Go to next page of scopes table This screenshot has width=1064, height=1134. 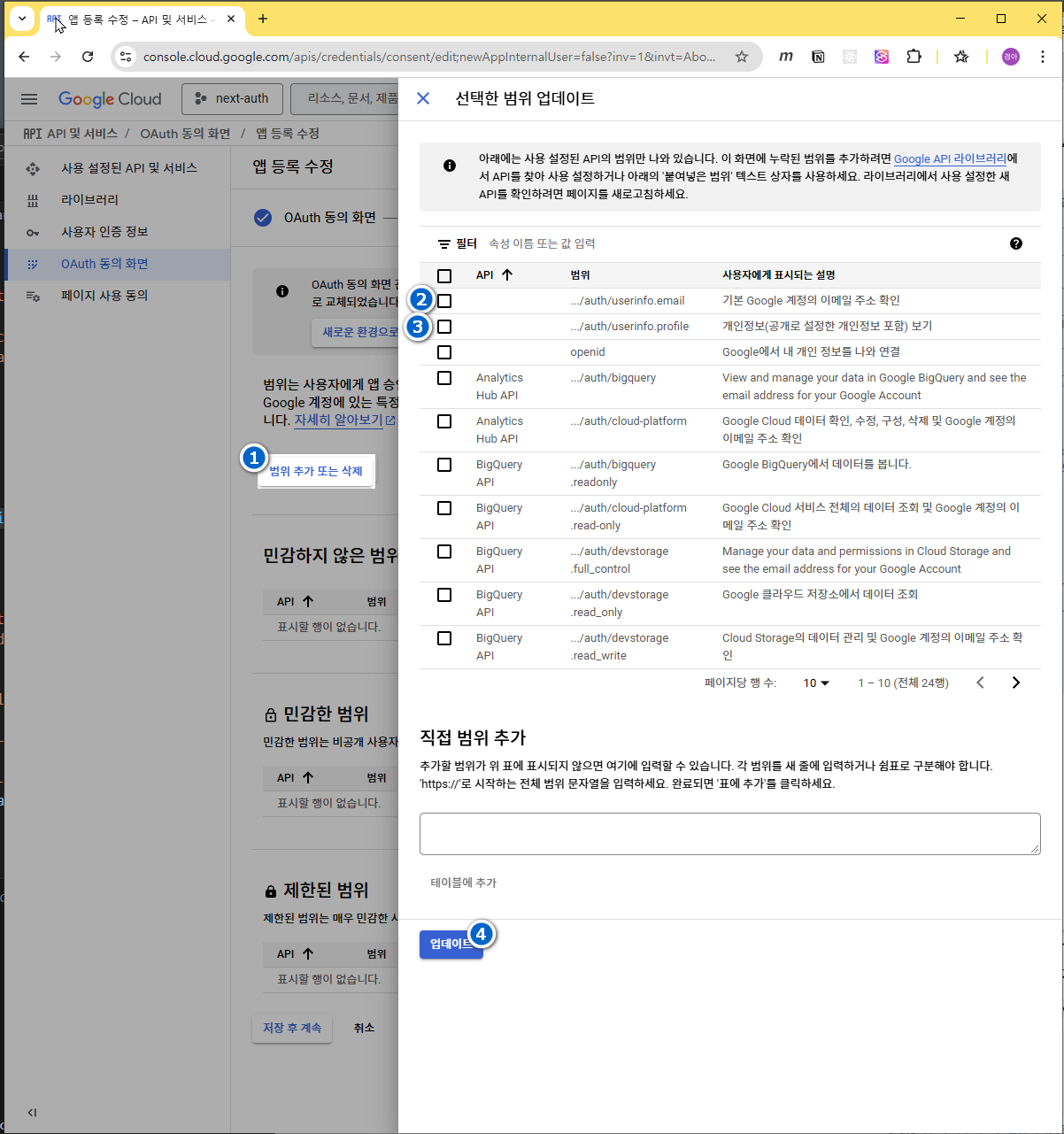(x=1015, y=683)
